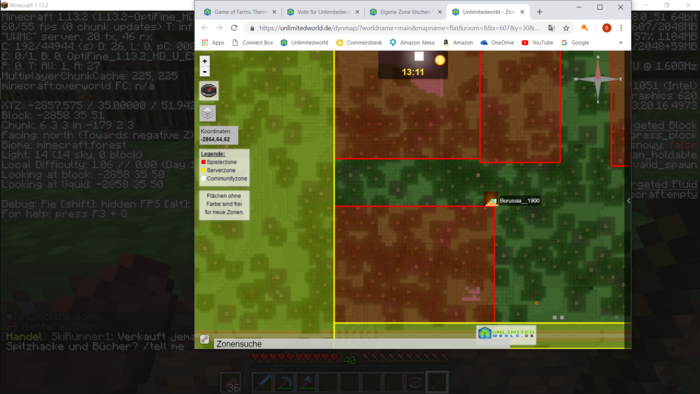Viewport: 700px width, 394px height.
Task: Close the Eigene Zone löschen tab
Action: 440,12
